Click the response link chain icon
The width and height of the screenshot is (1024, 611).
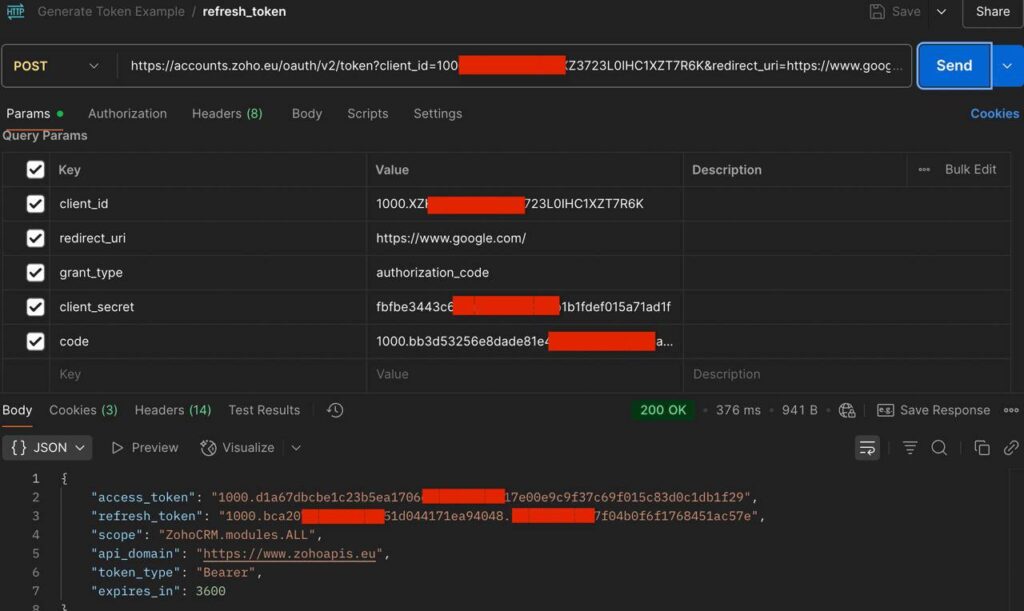click(x=1011, y=448)
